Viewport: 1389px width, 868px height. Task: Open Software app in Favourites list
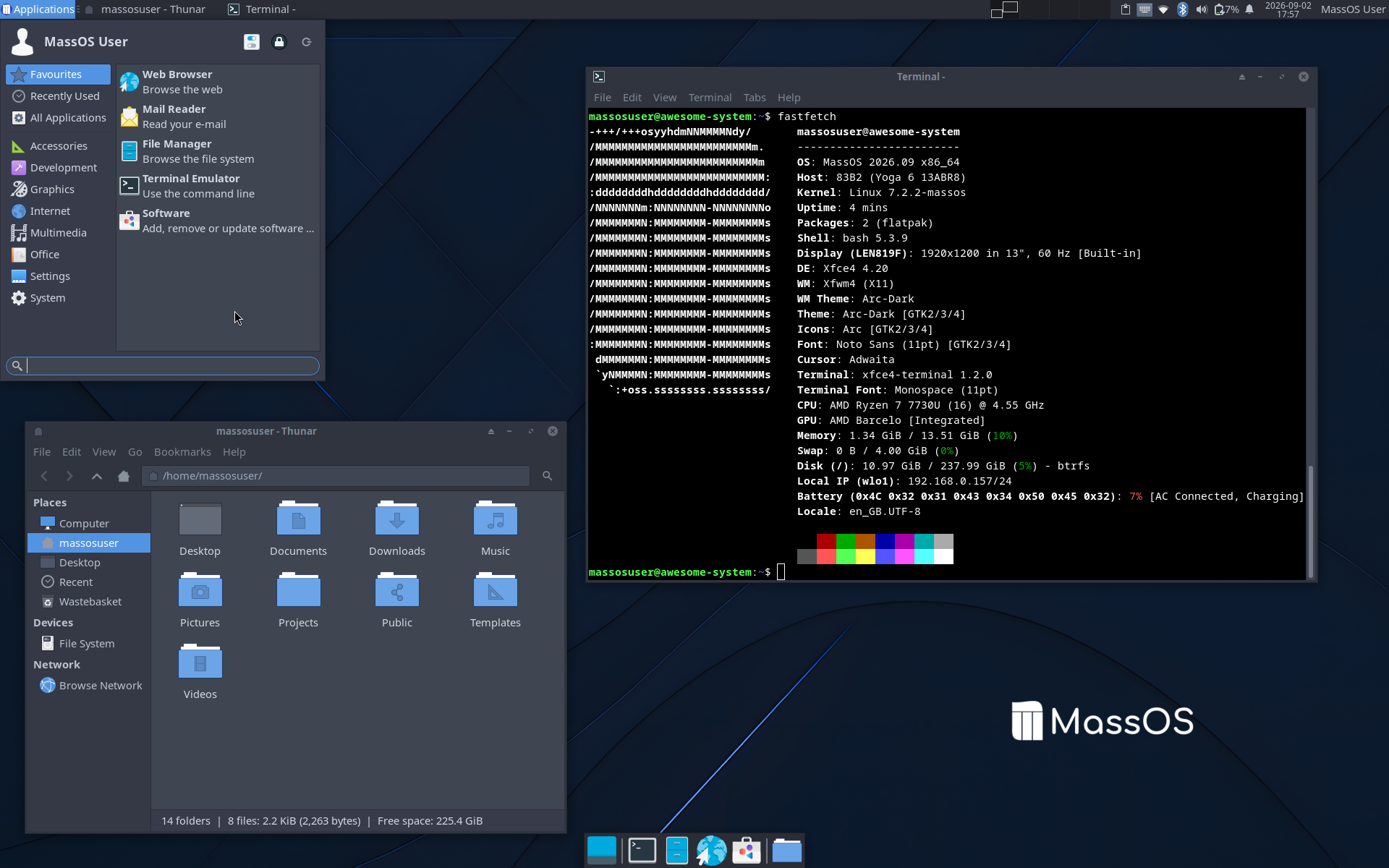[x=218, y=221]
